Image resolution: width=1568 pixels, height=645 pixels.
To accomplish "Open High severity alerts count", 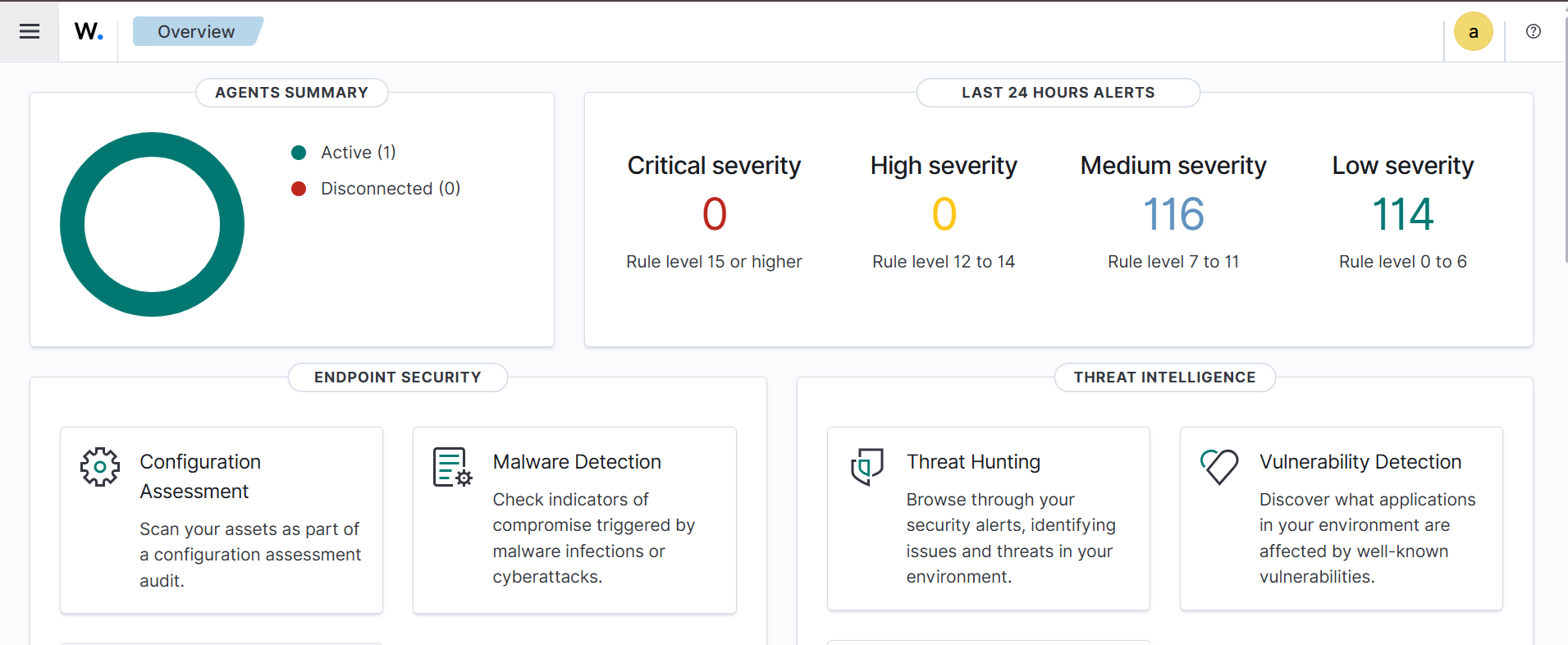I will (x=944, y=214).
